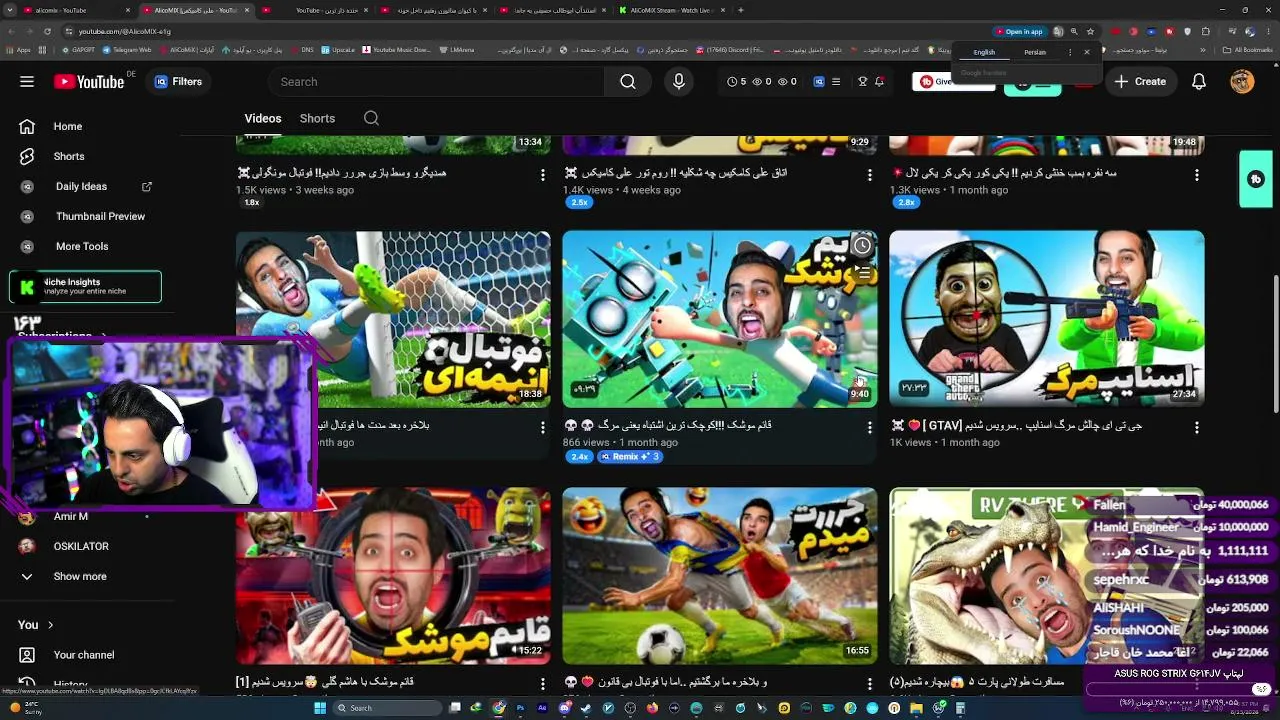Switch to the Shorts channel tab

click(x=317, y=118)
